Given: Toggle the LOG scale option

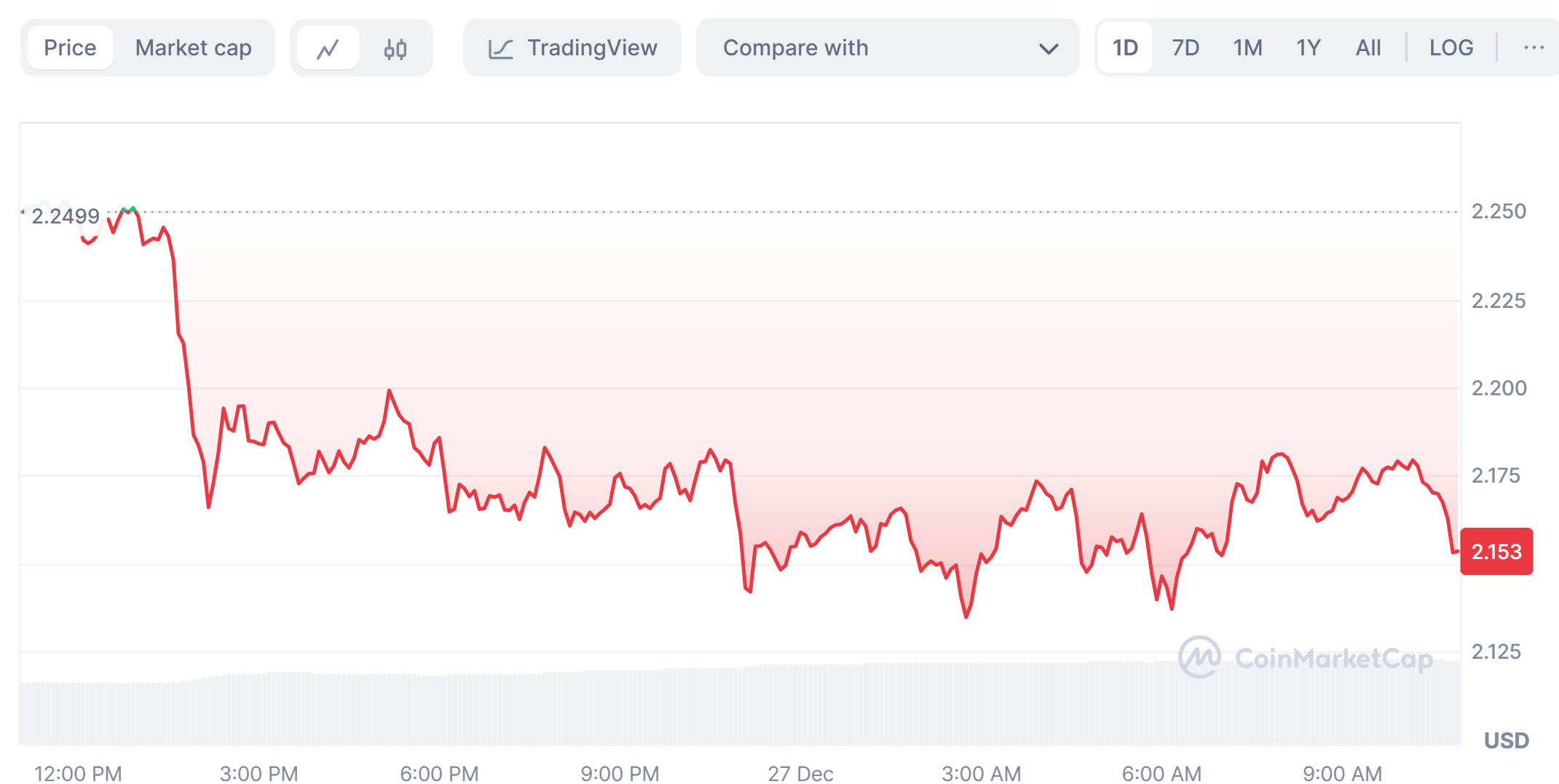Looking at the screenshot, I should [x=1451, y=48].
